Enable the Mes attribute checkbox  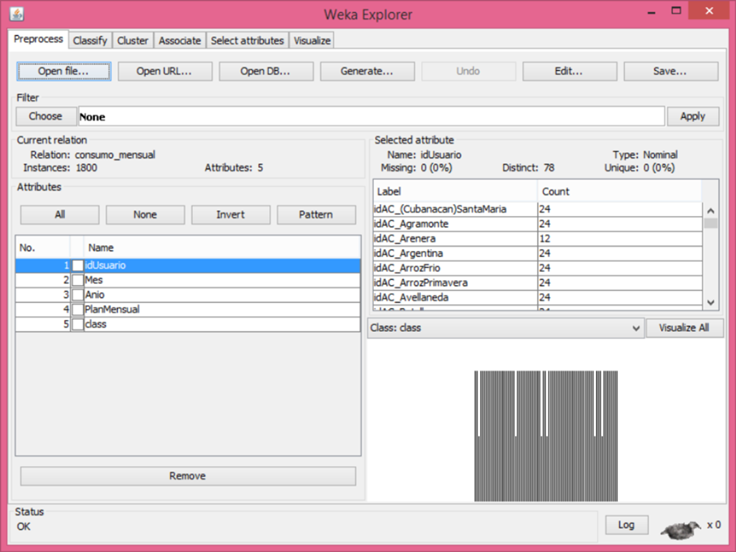coord(77,280)
